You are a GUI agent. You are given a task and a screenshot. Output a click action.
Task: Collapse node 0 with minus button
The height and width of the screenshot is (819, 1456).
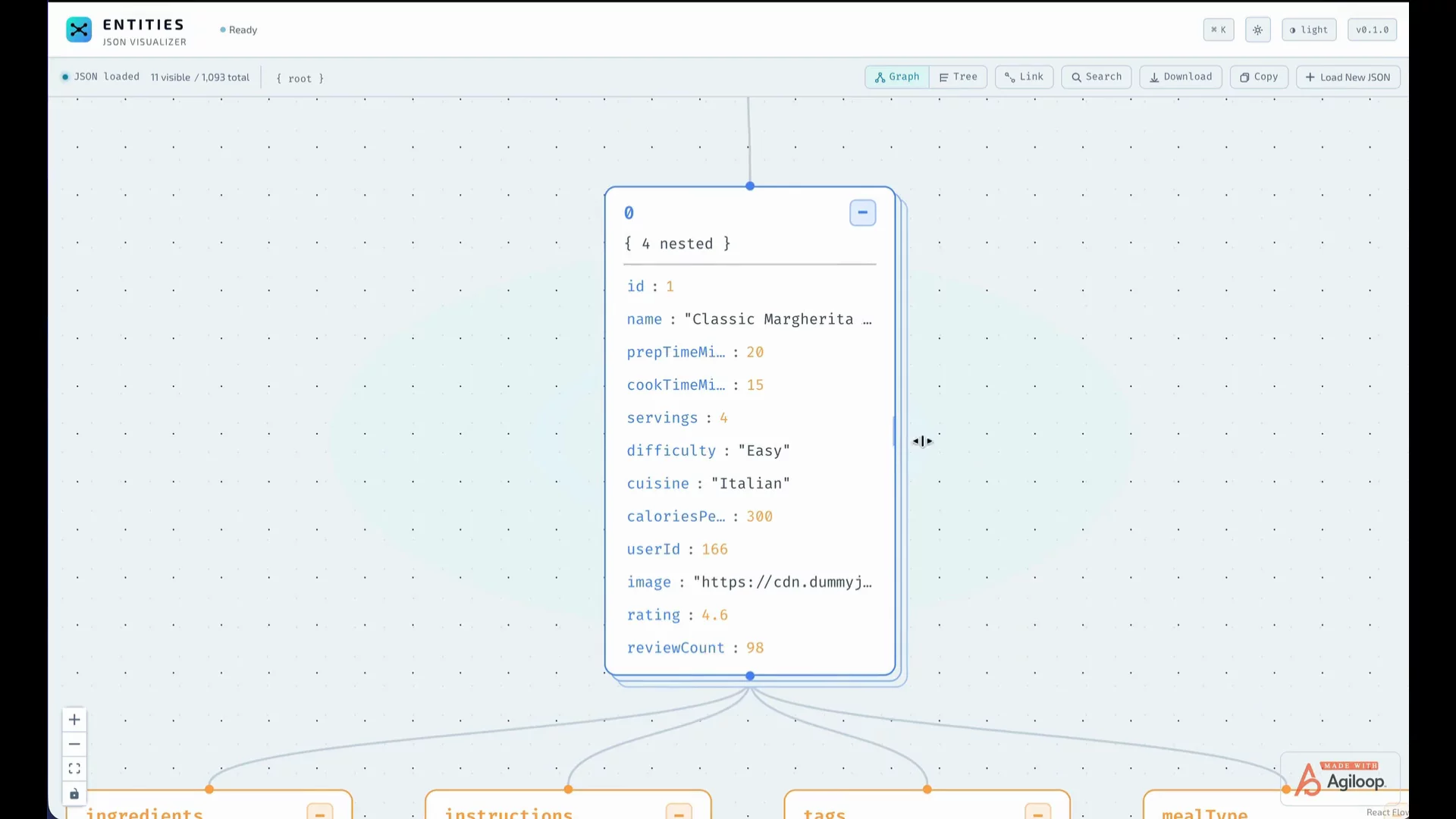click(x=862, y=213)
